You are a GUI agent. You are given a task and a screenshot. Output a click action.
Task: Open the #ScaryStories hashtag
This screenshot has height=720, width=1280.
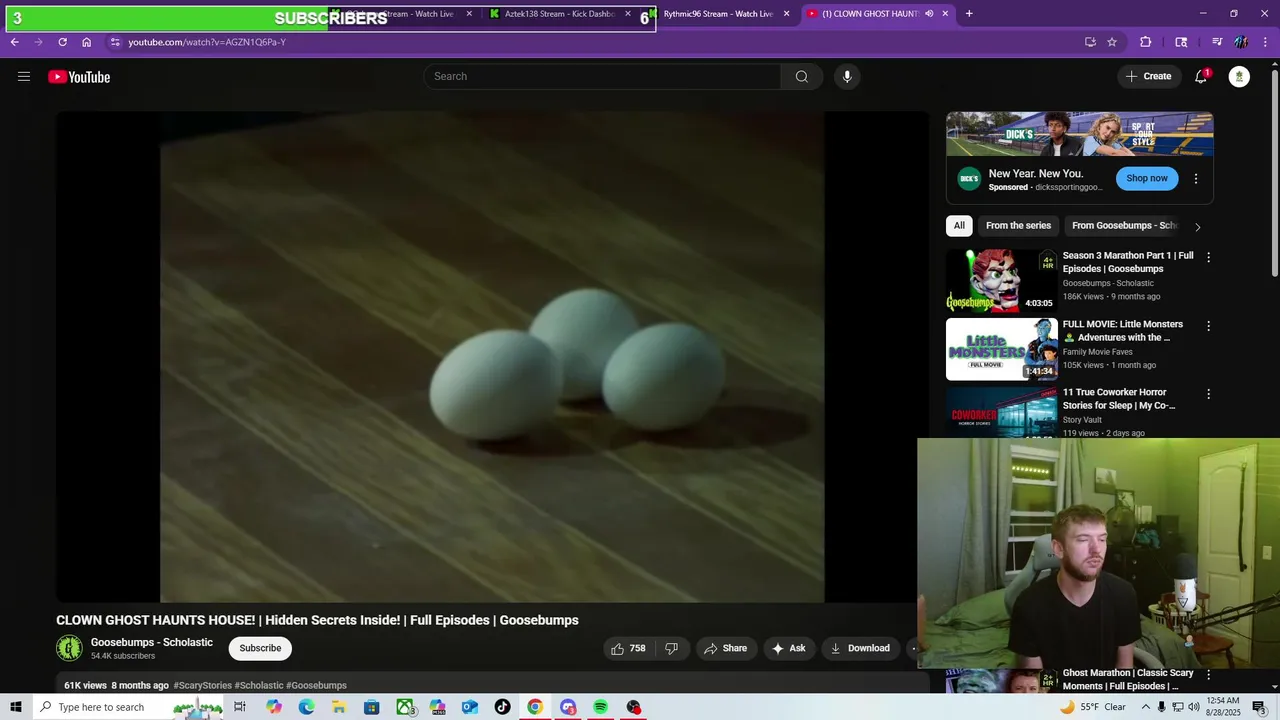(x=202, y=685)
